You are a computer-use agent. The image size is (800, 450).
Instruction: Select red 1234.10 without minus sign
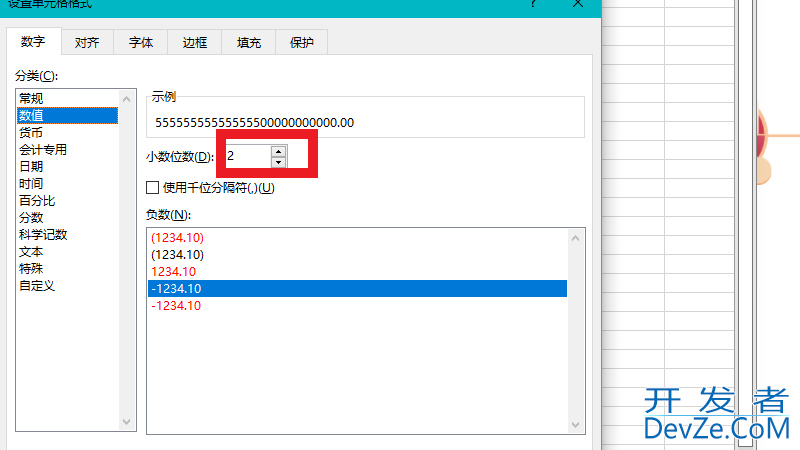pos(357,271)
